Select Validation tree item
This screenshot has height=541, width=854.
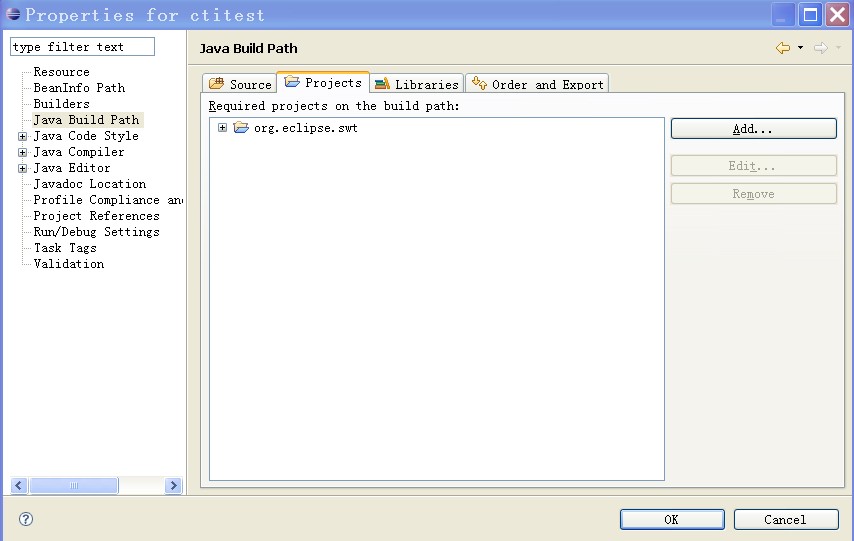click(x=69, y=264)
